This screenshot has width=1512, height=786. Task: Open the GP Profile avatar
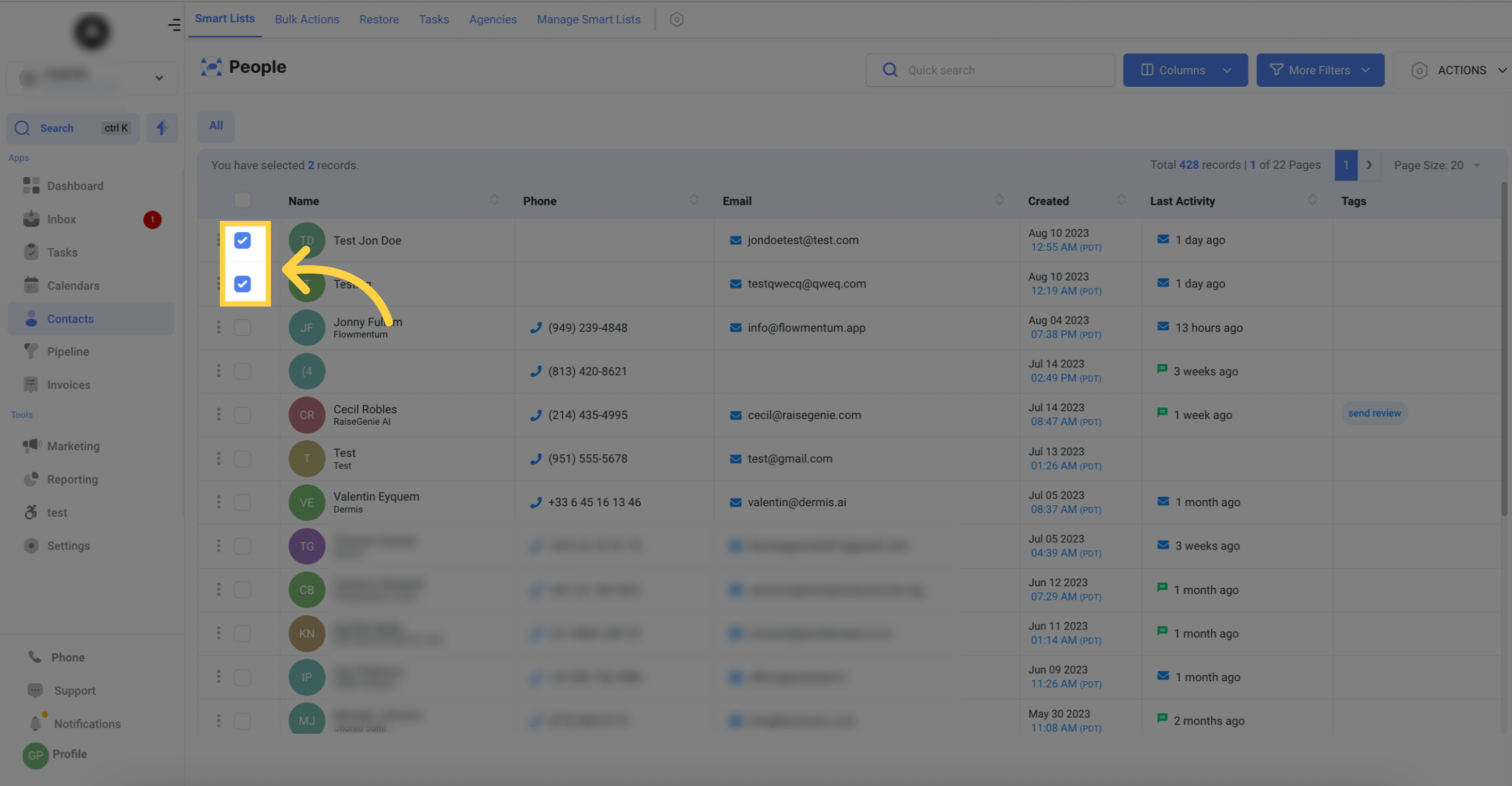[35, 756]
